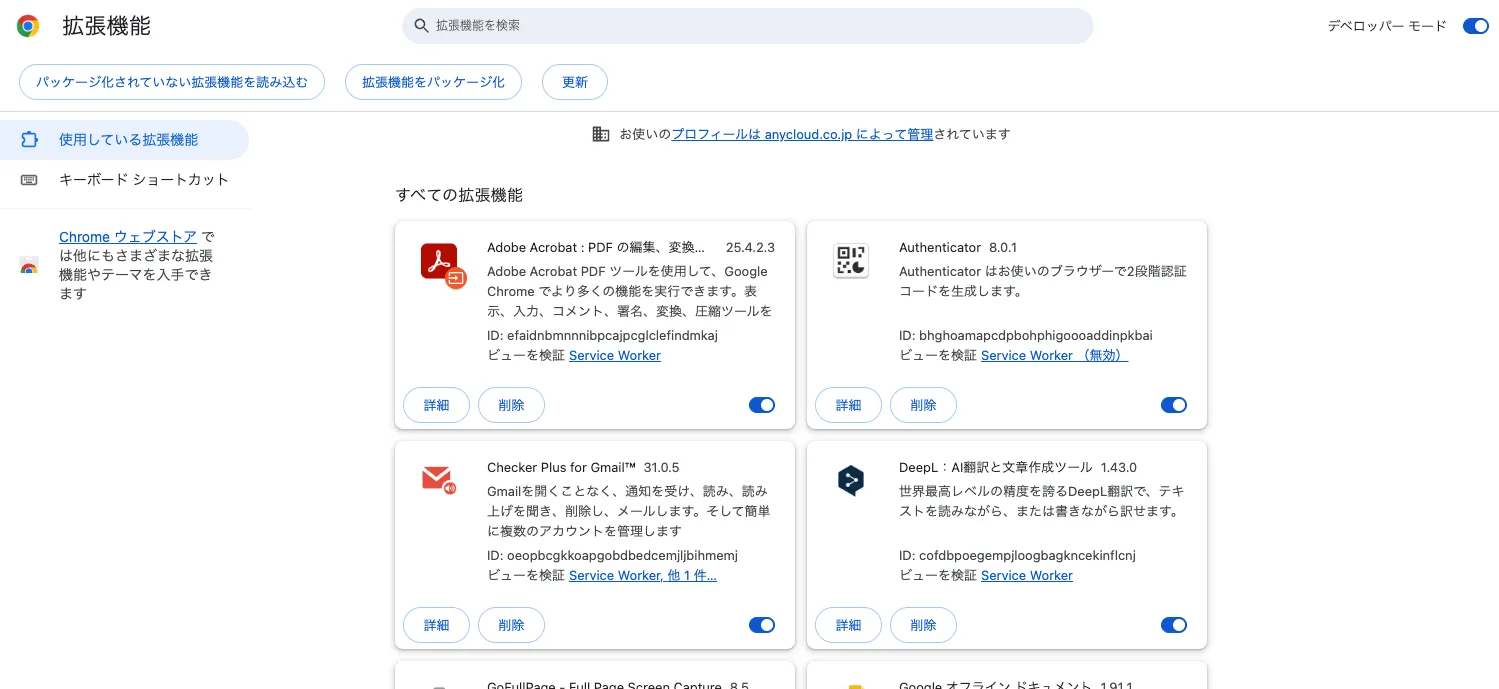Open 使用している拡張機能 in the sidebar
Viewport: 1499px width, 689px height.
[x=124, y=140]
